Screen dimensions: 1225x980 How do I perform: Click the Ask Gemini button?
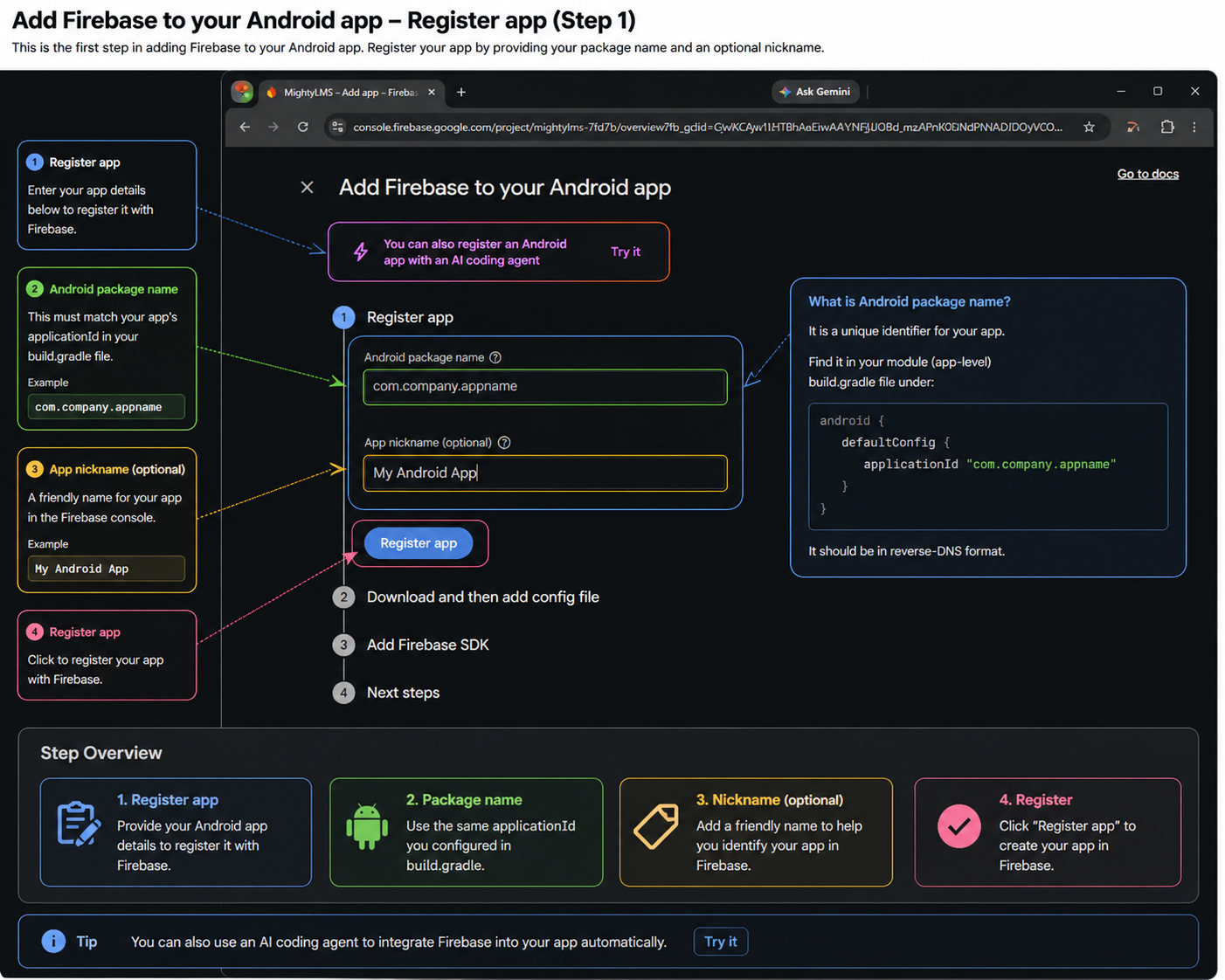point(815,92)
